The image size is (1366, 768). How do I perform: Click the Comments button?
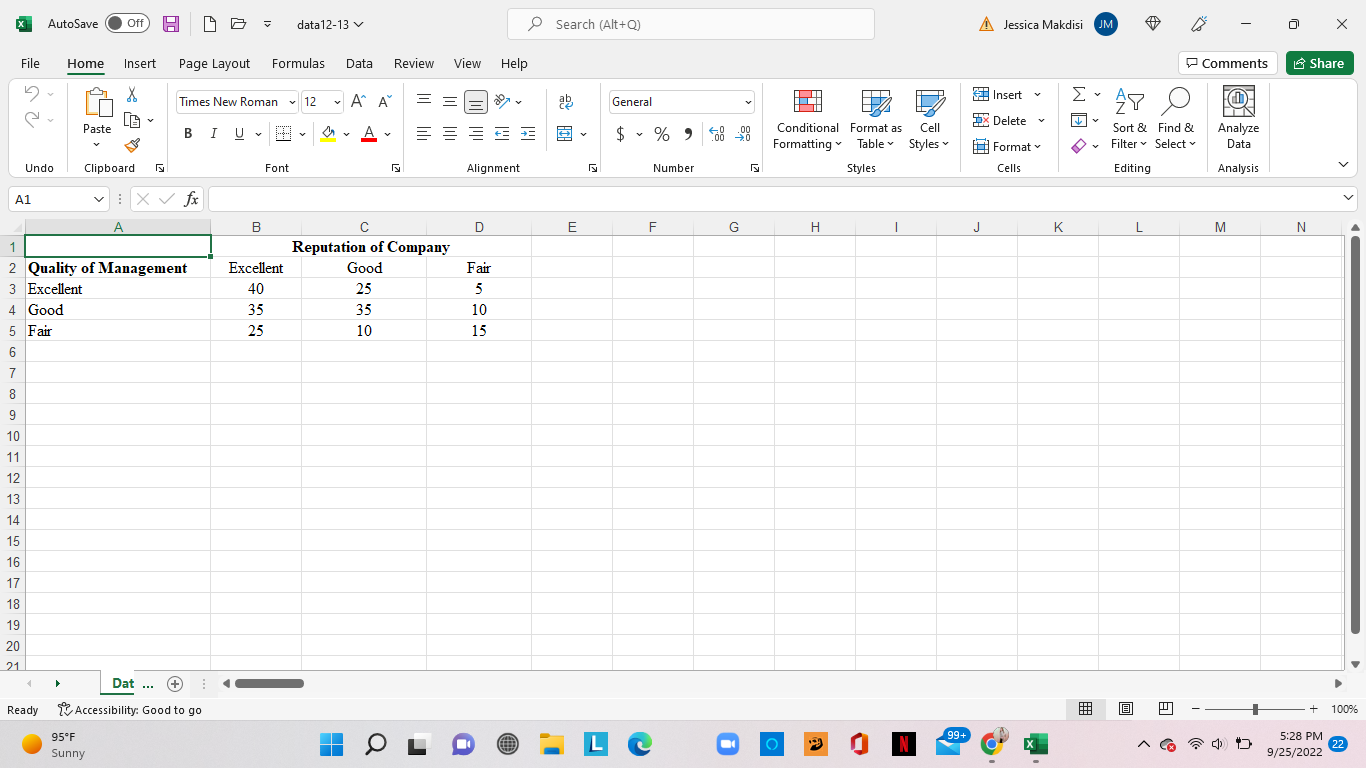[1227, 63]
